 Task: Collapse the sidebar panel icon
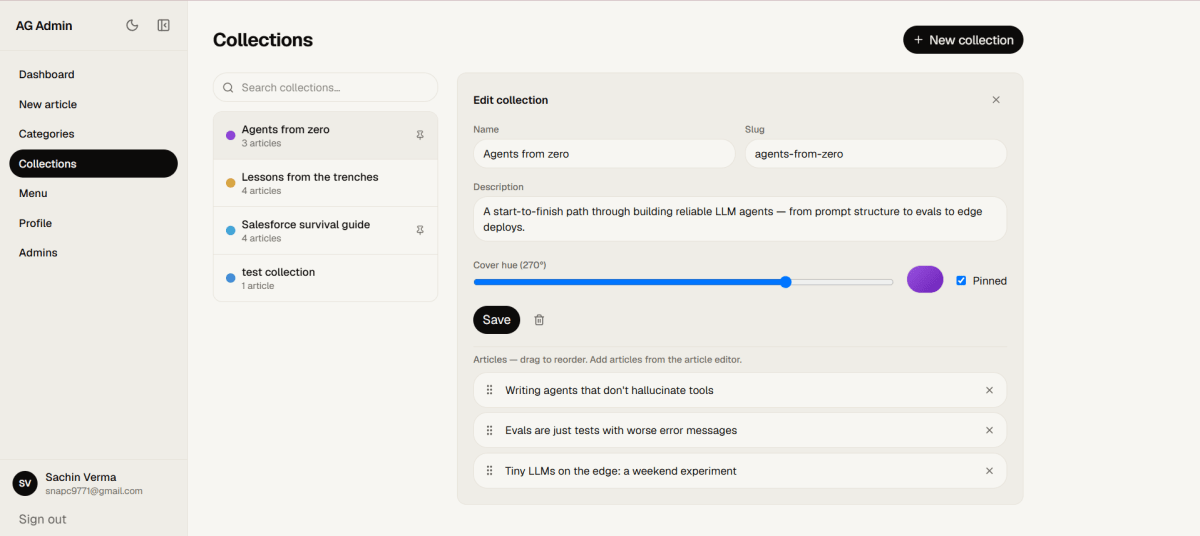point(164,25)
